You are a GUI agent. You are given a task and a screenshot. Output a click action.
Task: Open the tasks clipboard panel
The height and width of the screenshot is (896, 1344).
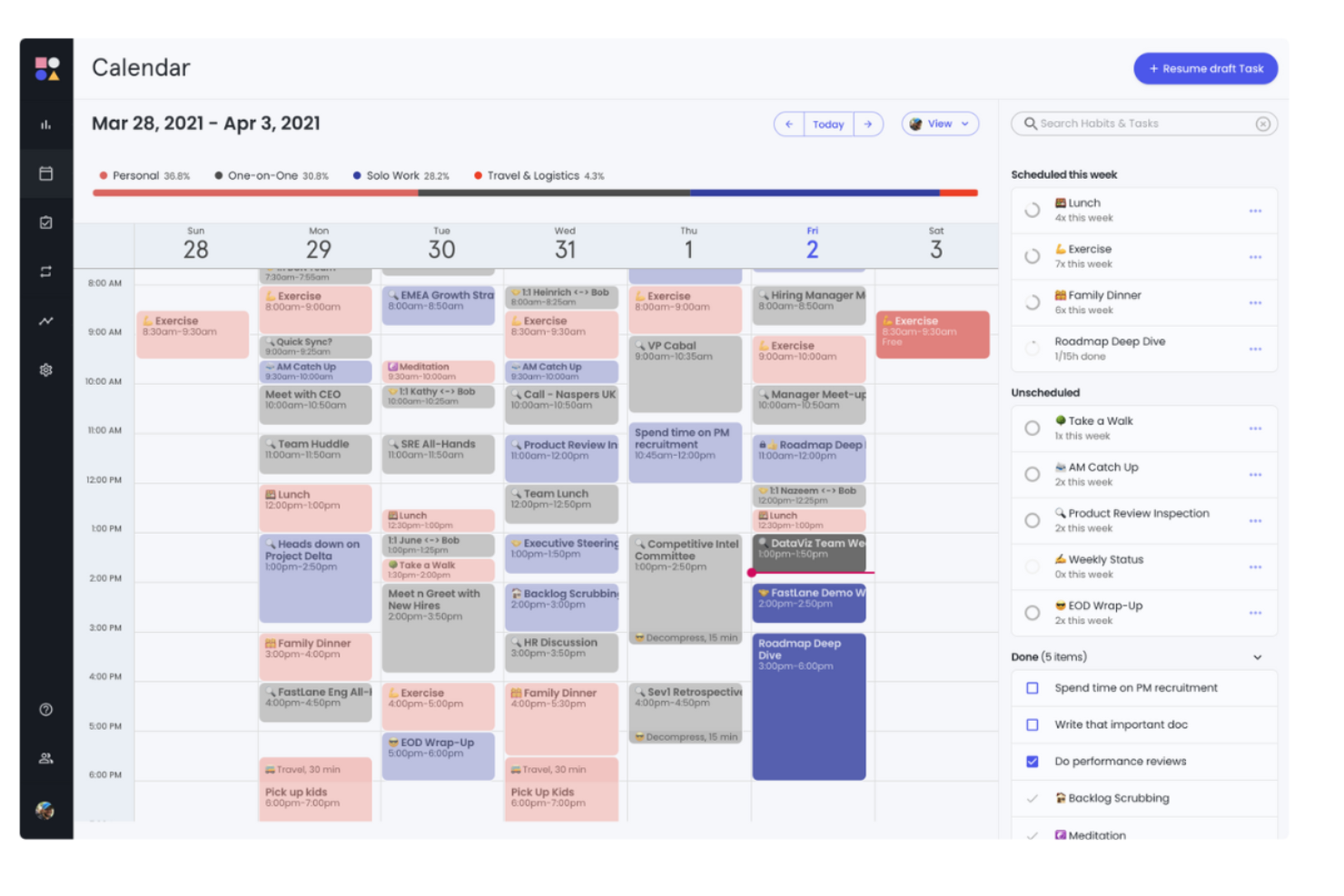pos(45,222)
